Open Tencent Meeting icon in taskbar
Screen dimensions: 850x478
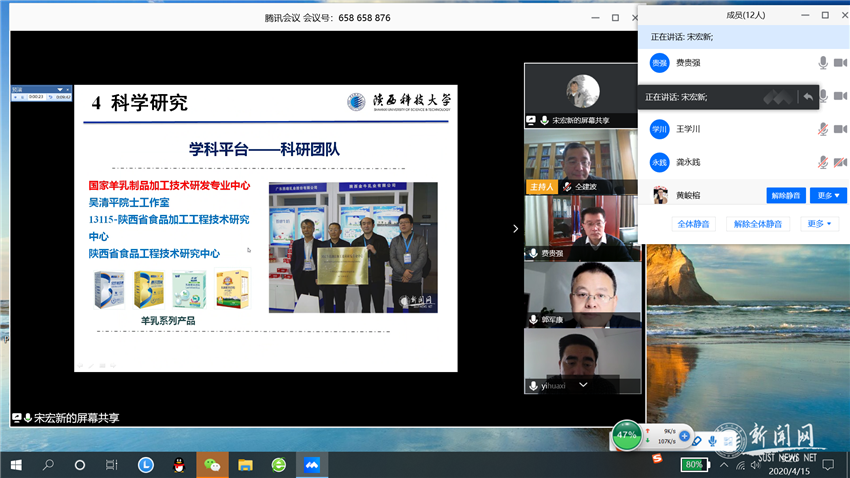(x=311, y=465)
